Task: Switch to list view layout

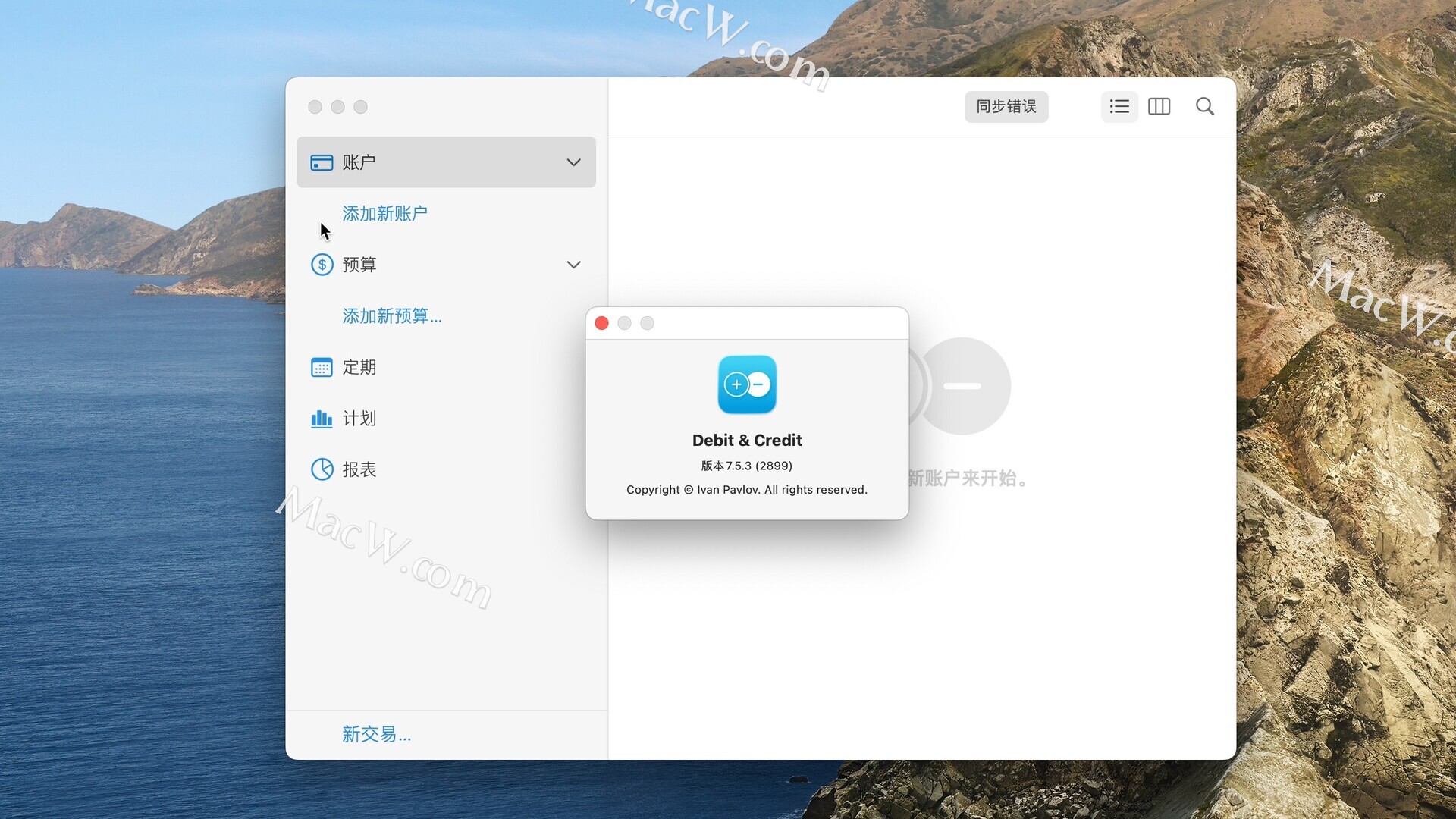Action: click(1119, 107)
